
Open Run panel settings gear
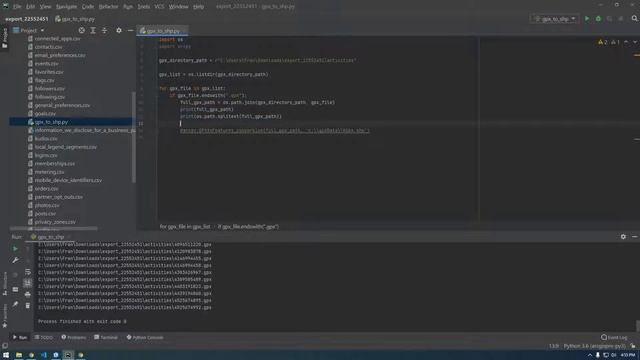[623, 237]
